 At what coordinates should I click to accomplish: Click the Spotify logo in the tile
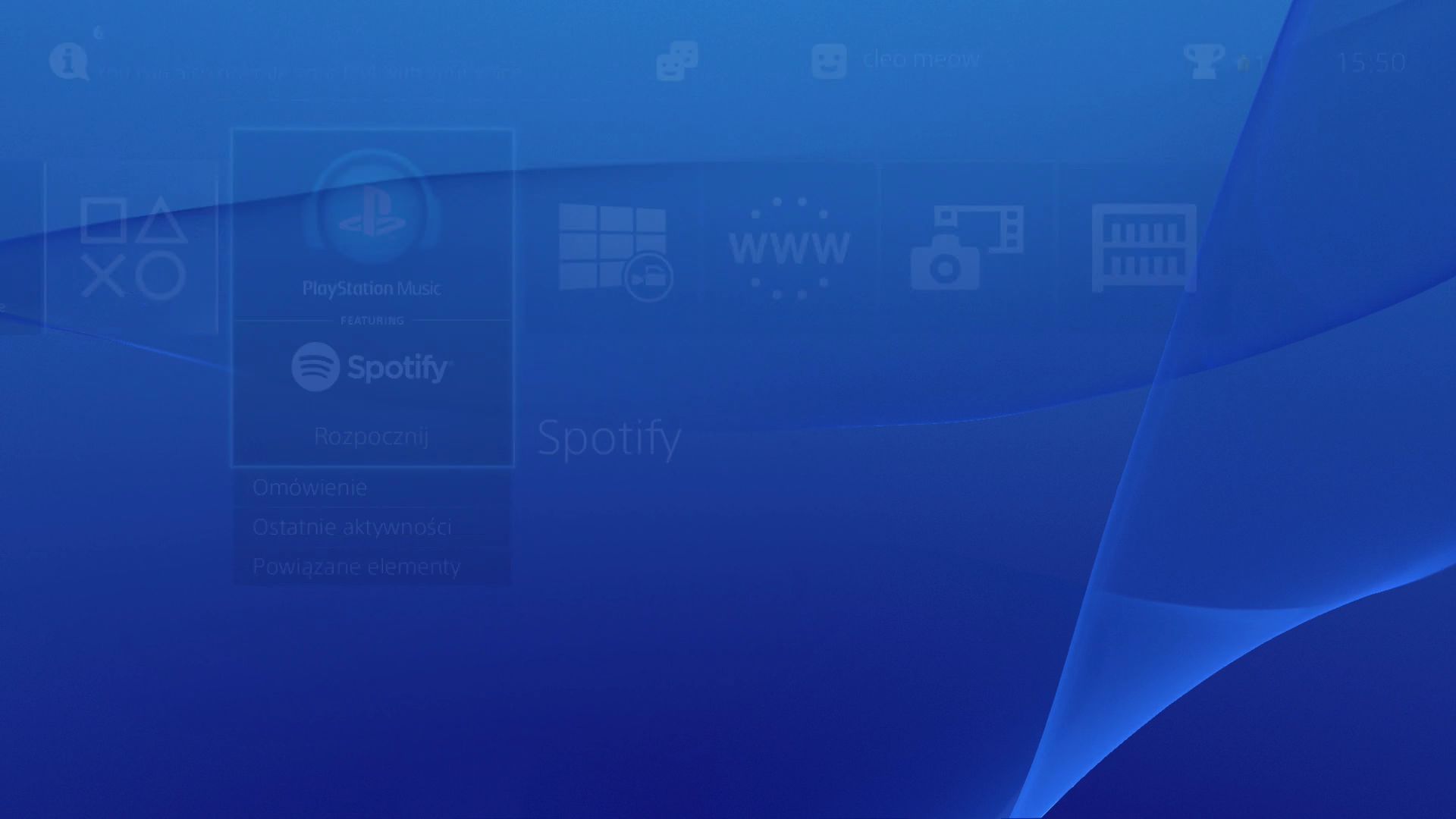(372, 368)
